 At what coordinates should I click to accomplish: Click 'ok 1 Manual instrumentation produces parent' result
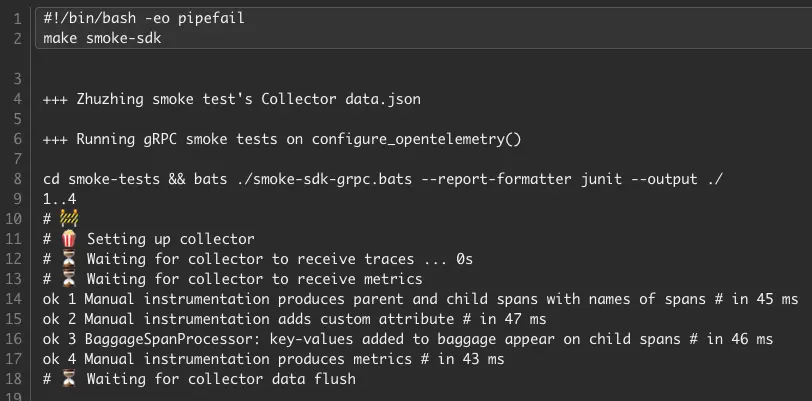pyautogui.click(x=420, y=299)
